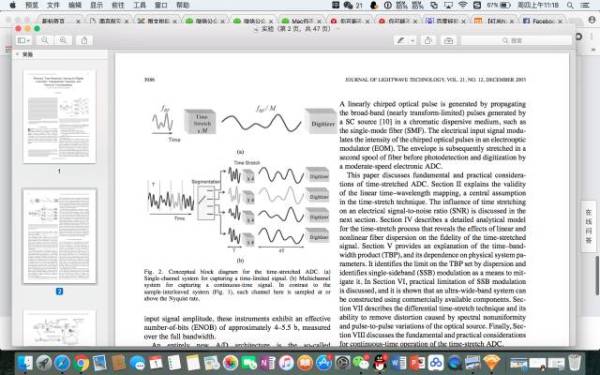Open Photos from the Dock

coord(230,362)
